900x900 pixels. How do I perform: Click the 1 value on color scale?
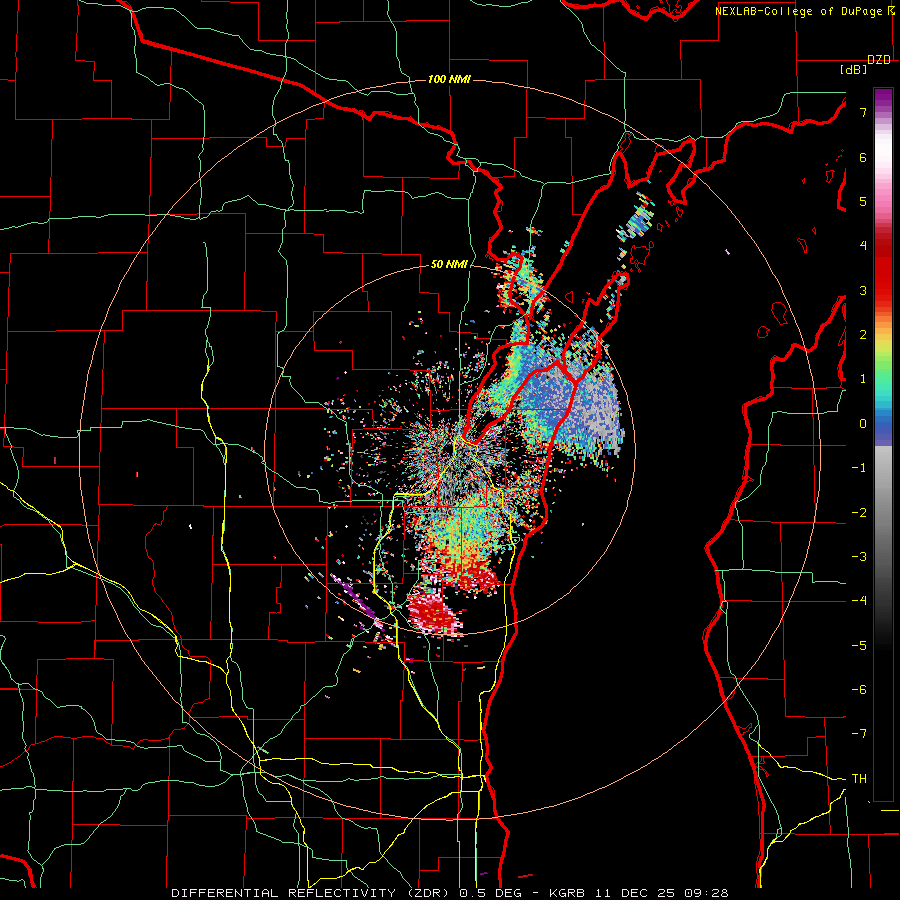[x=863, y=378]
